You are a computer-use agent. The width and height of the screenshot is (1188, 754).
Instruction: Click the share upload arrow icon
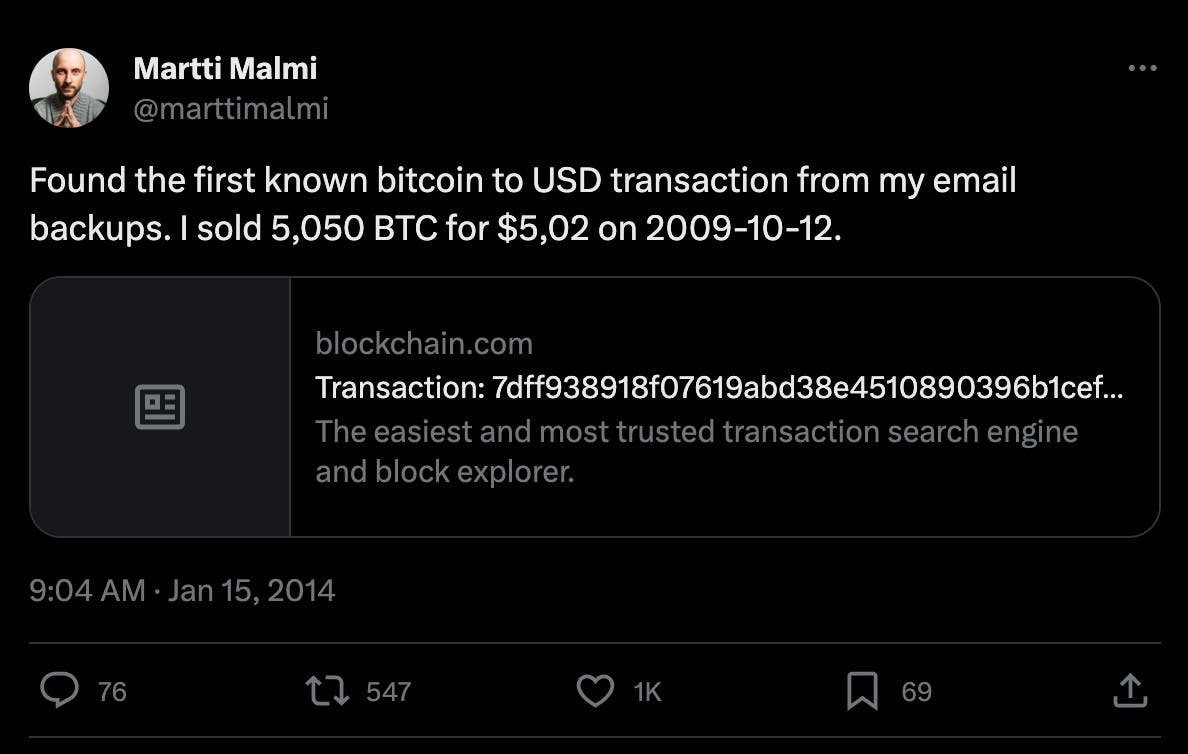click(1128, 690)
